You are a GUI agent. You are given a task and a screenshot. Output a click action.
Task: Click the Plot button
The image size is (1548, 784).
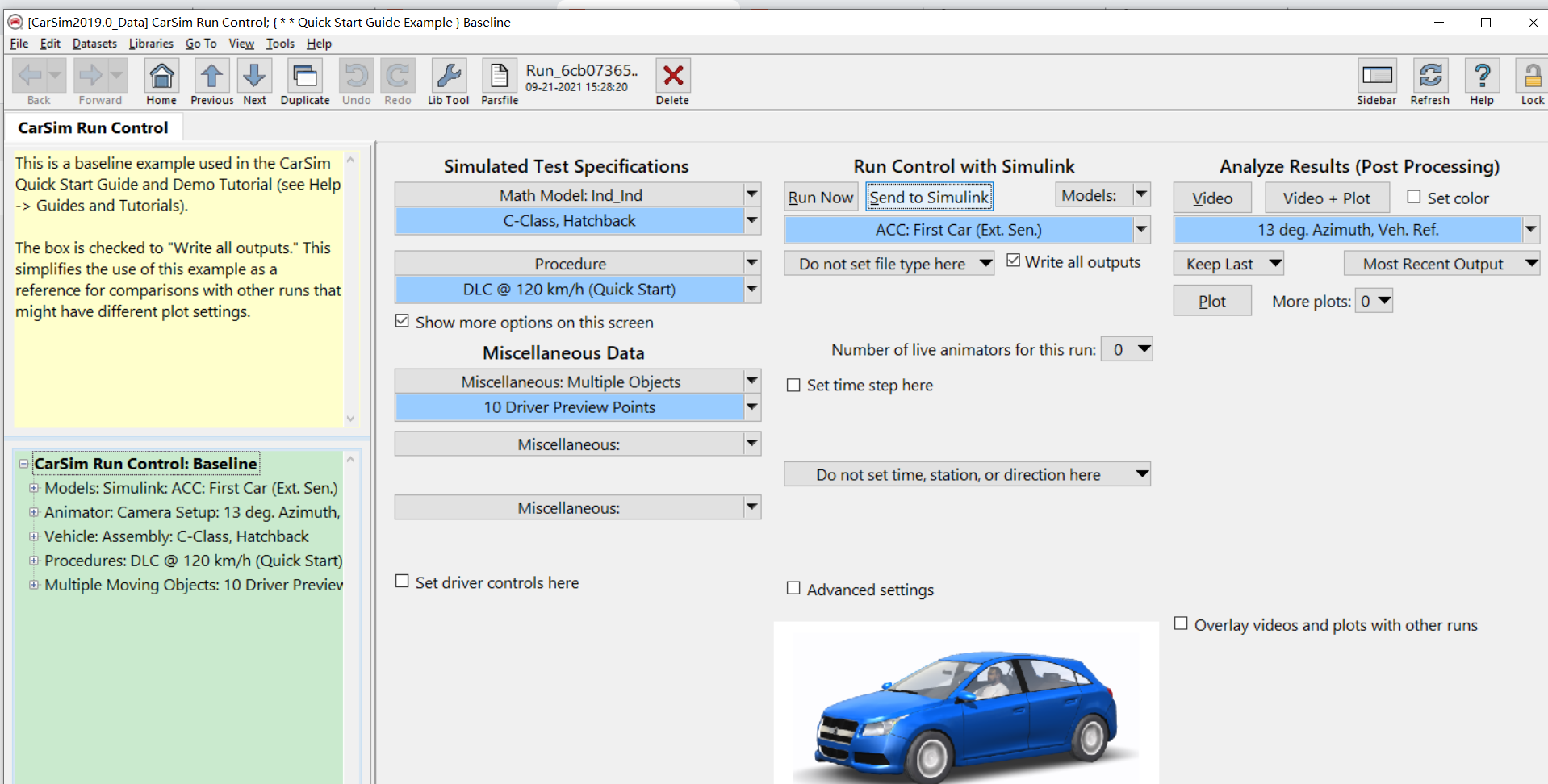(1212, 301)
